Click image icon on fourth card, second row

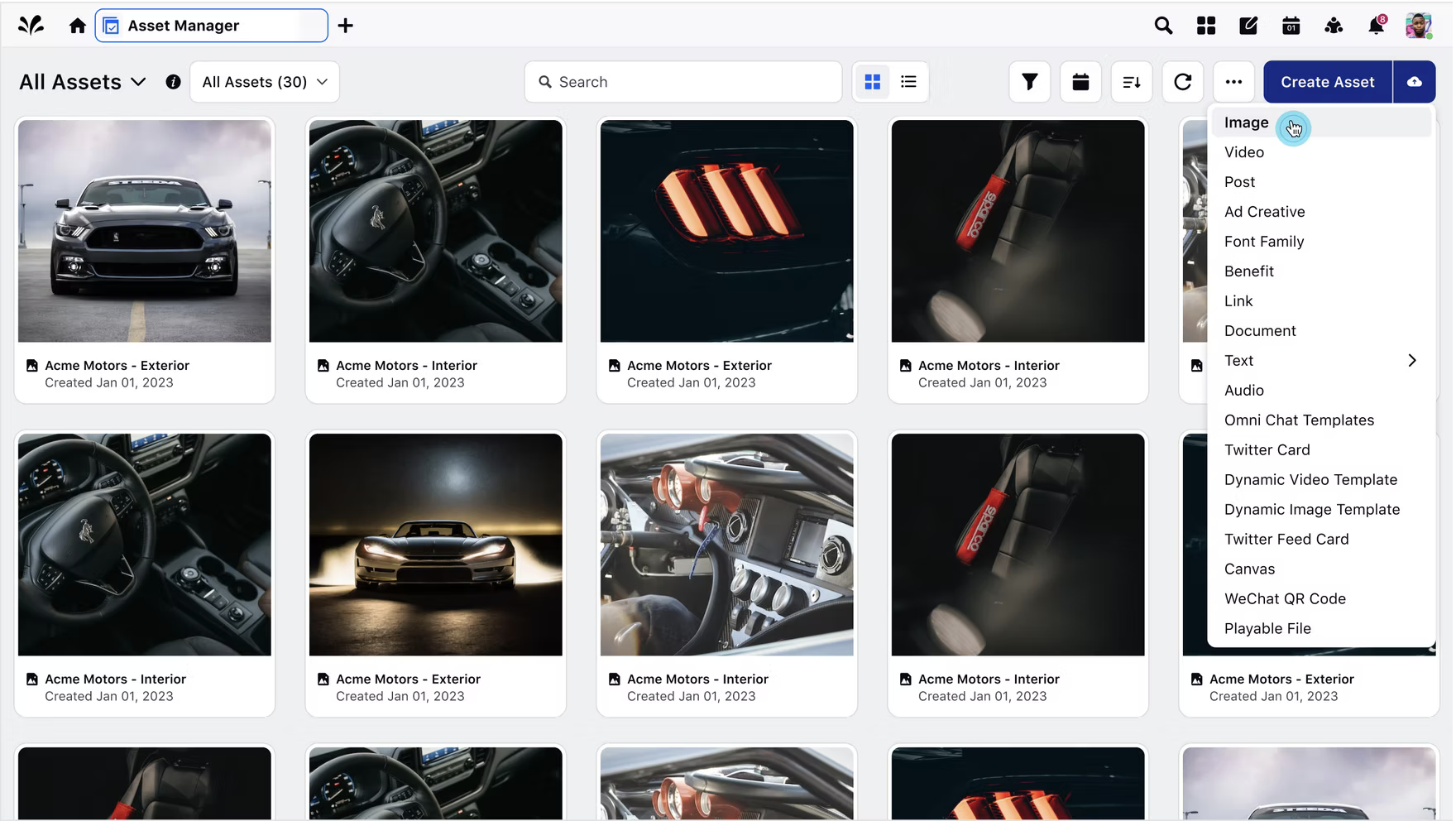coord(906,679)
